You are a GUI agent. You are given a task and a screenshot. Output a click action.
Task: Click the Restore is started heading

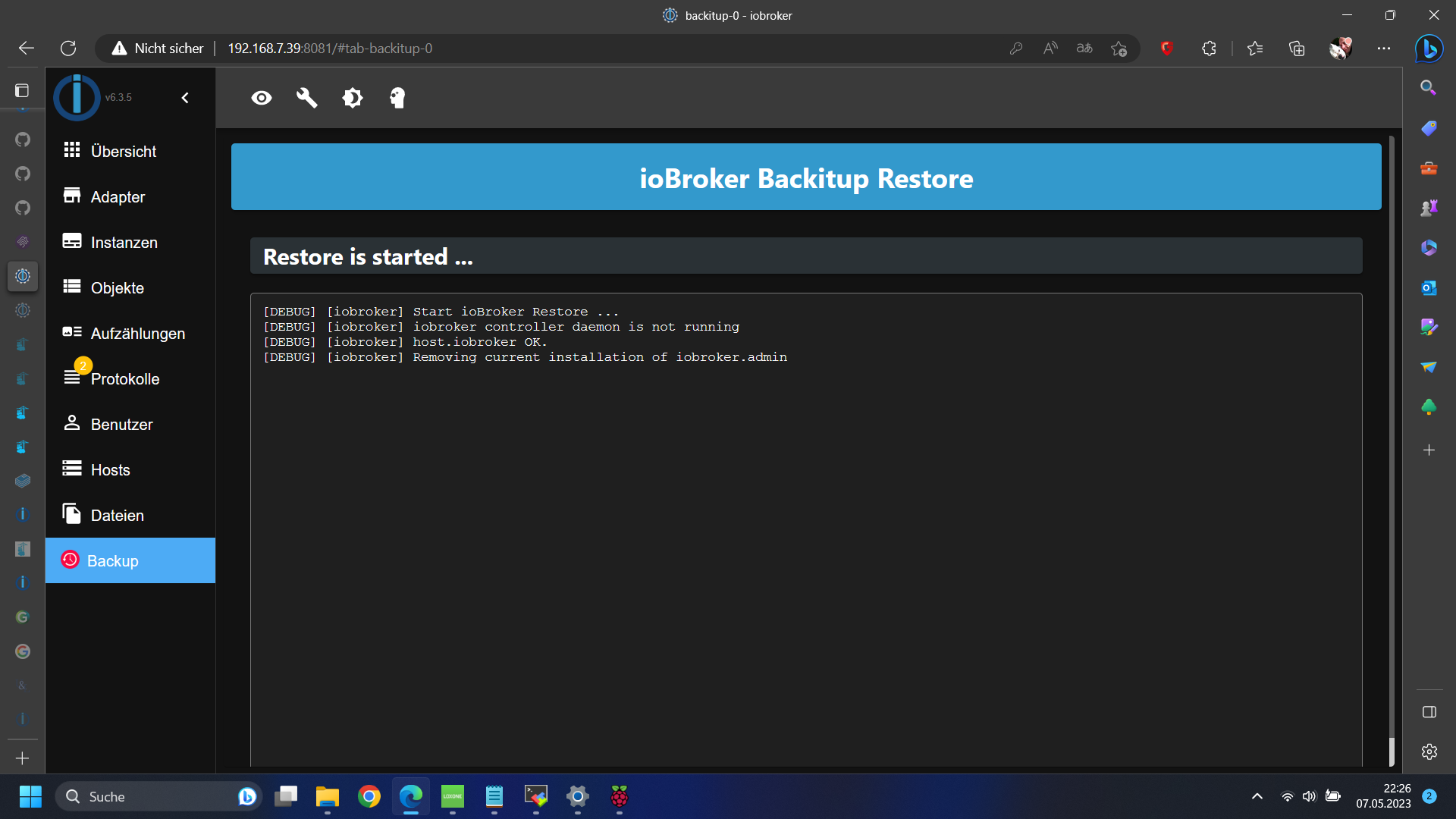tap(368, 257)
